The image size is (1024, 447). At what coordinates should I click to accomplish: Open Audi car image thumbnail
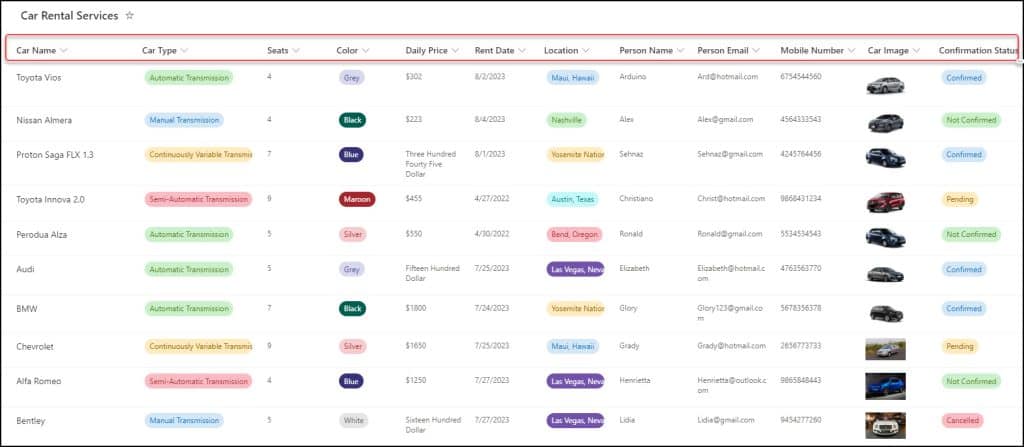[885, 274]
